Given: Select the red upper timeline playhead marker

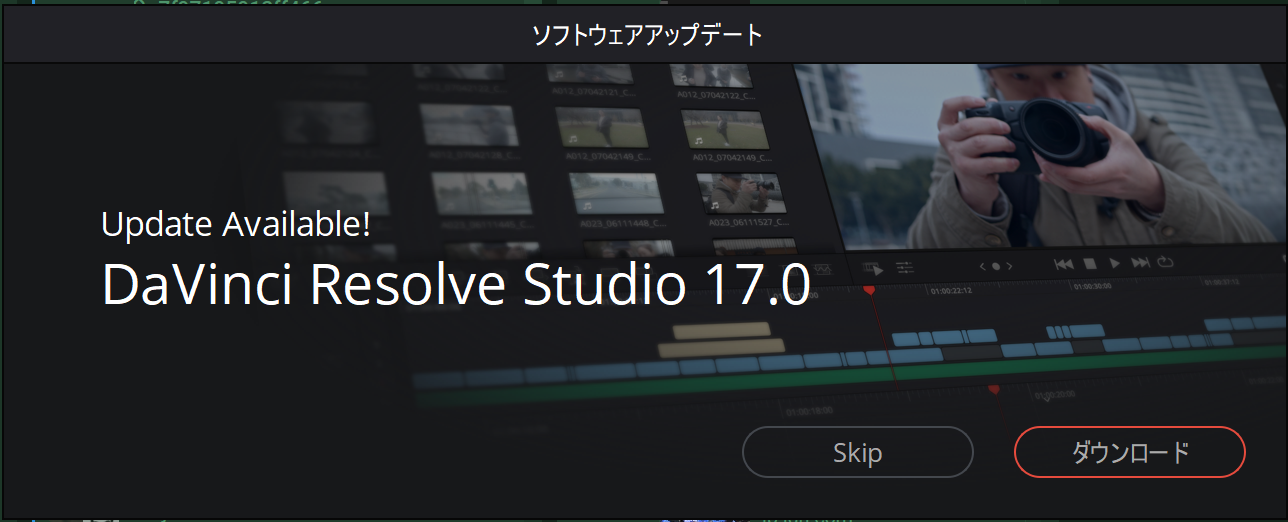Looking at the screenshot, I should tap(869, 289).
